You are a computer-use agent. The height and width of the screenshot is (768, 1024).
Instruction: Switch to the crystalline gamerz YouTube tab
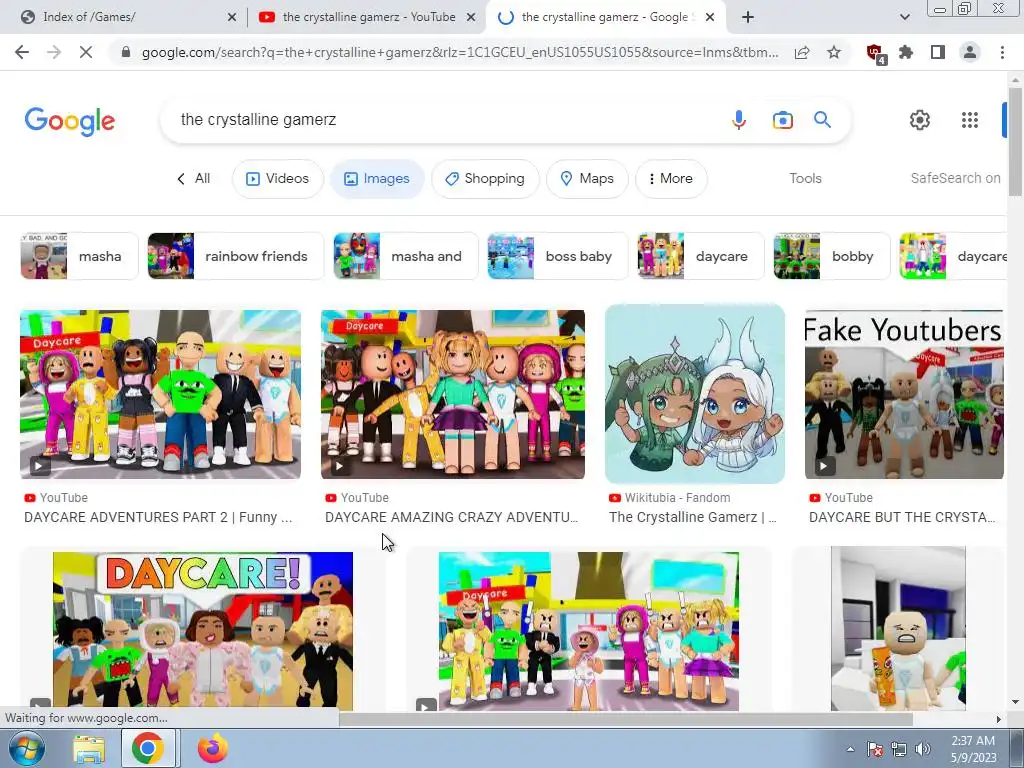pos(366,18)
